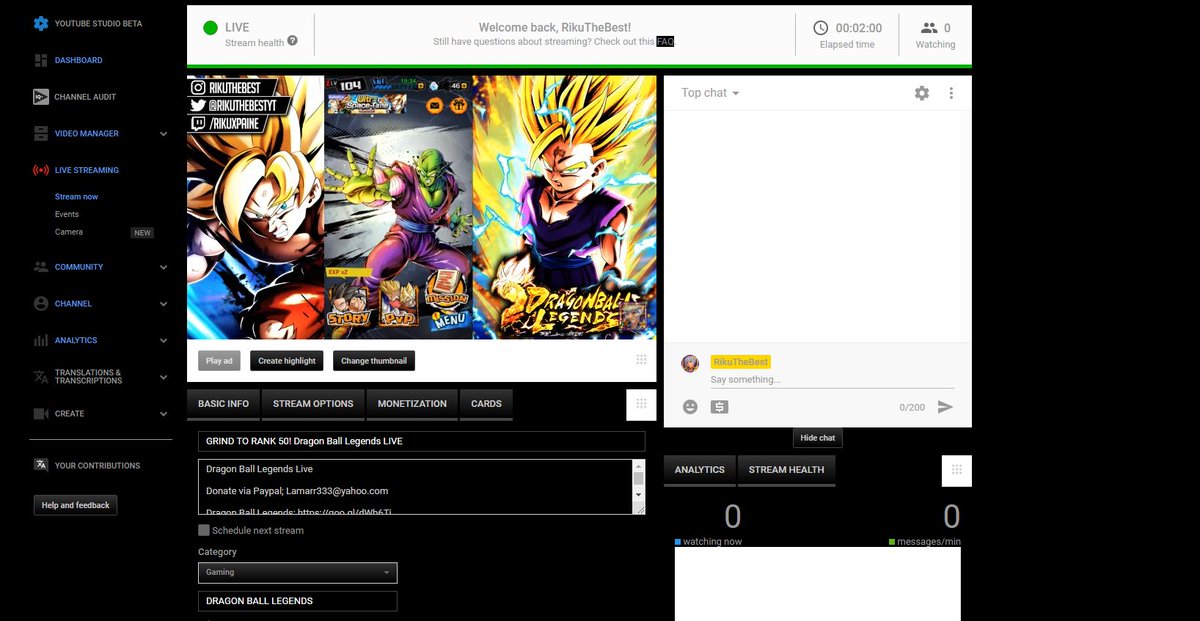1200x621 pixels.
Task: Click the Say something chat input
Action: 831,380
